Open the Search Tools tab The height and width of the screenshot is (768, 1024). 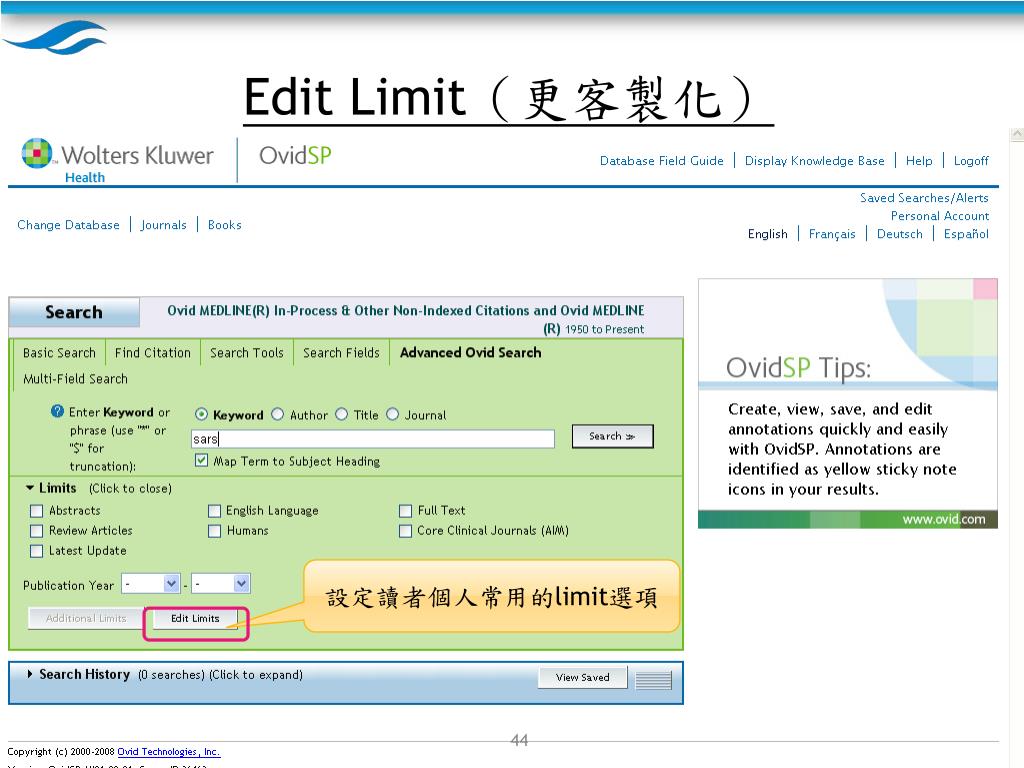click(247, 353)
